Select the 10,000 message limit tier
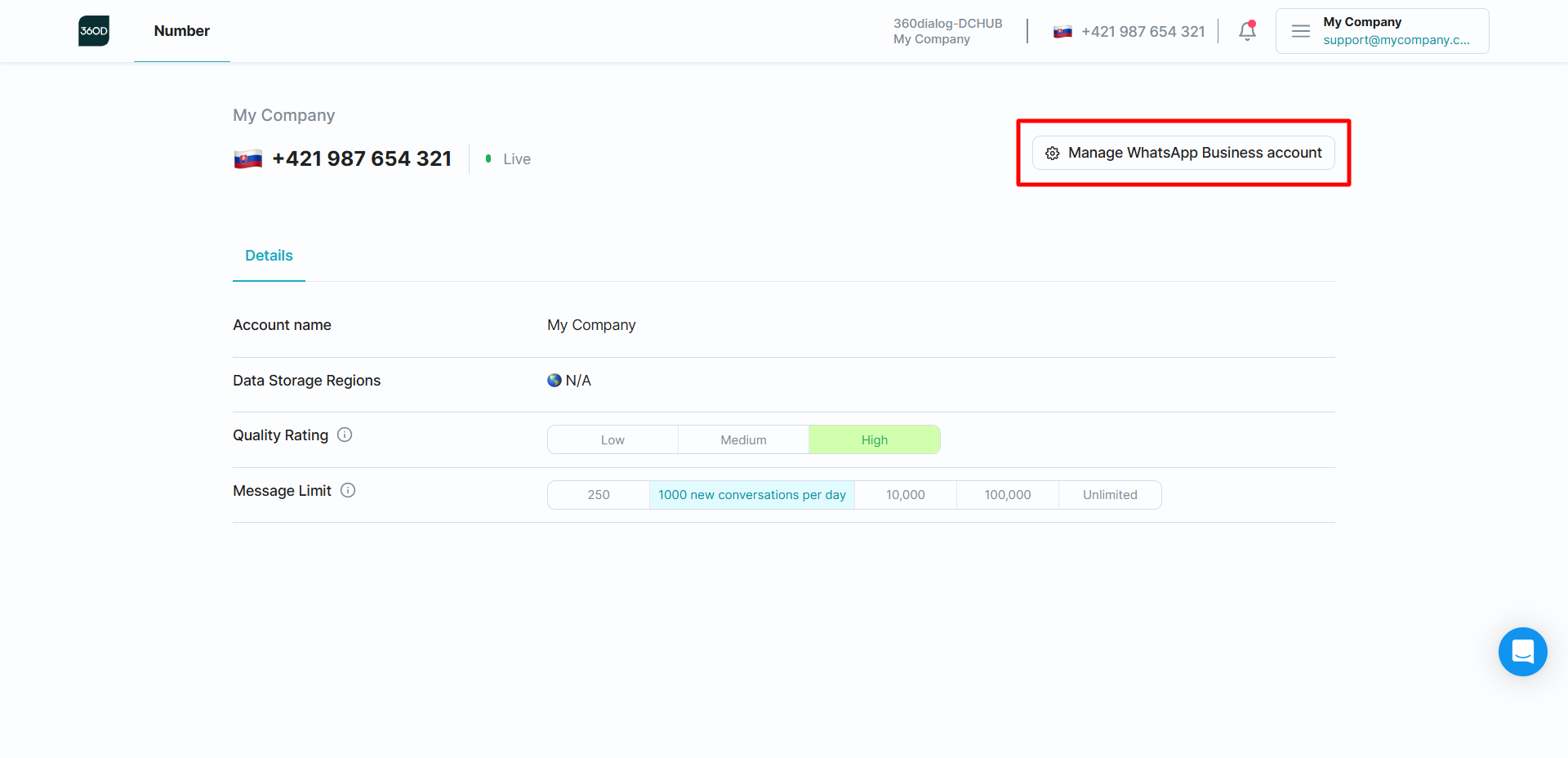The width and height of the screenshot is (1568, 758). pyautogui.click(x=905, y=495)
